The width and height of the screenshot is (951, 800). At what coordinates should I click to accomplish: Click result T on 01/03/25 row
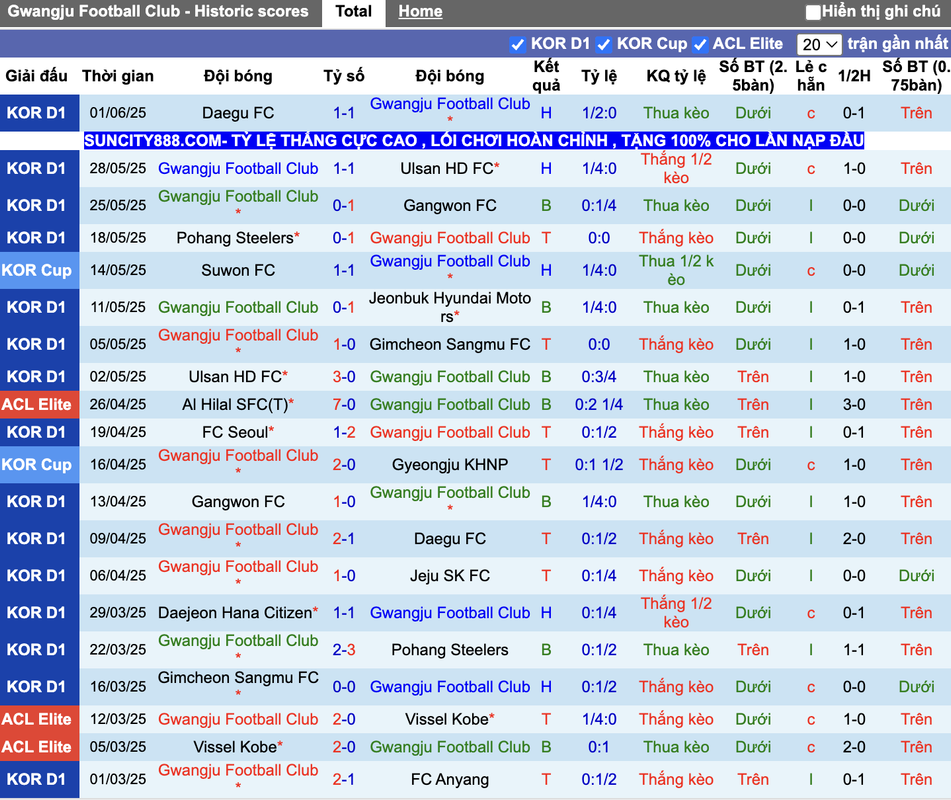(546, 779)
